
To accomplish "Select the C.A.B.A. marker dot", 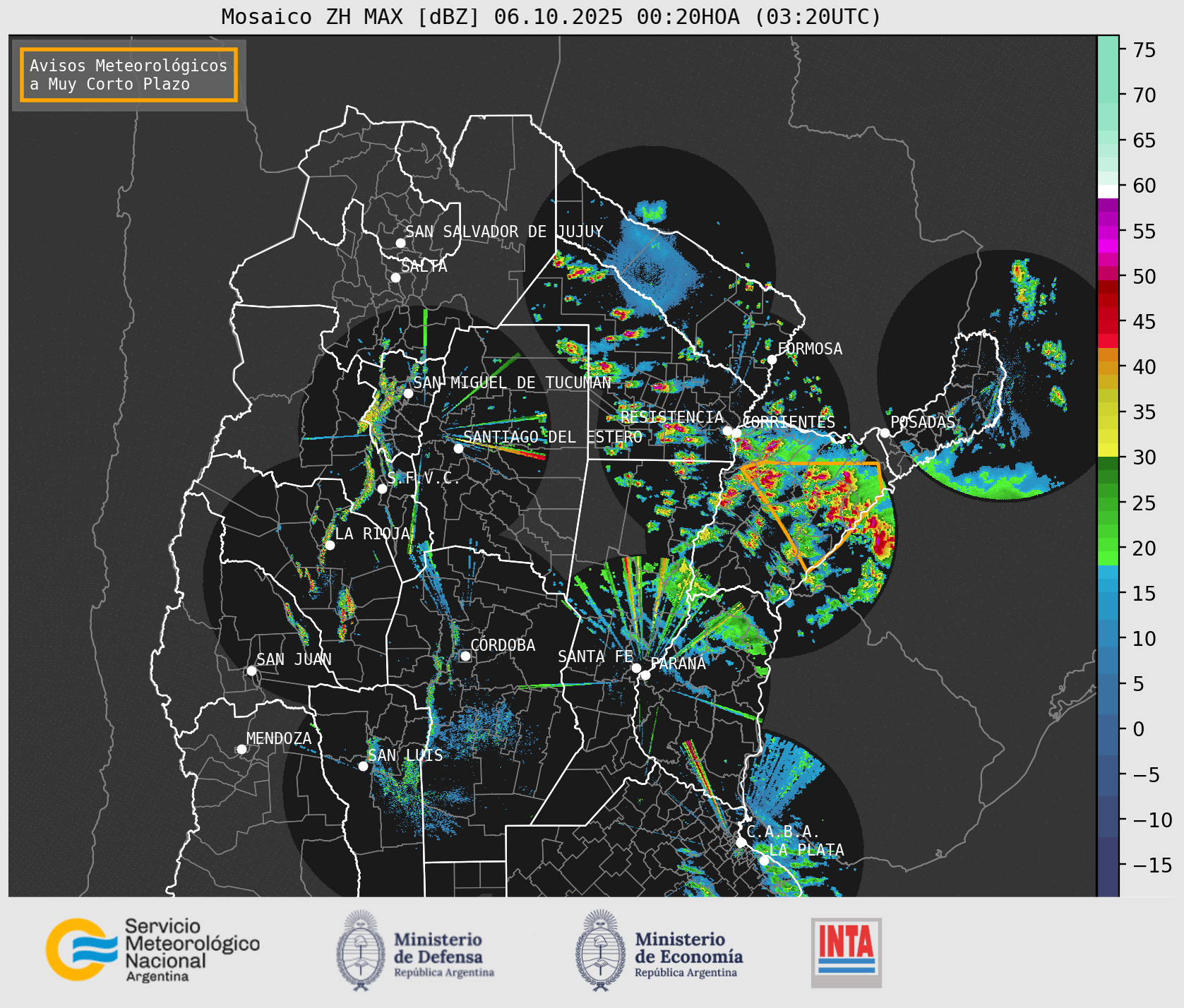I will pyautogui.click(x=741, y=842).
